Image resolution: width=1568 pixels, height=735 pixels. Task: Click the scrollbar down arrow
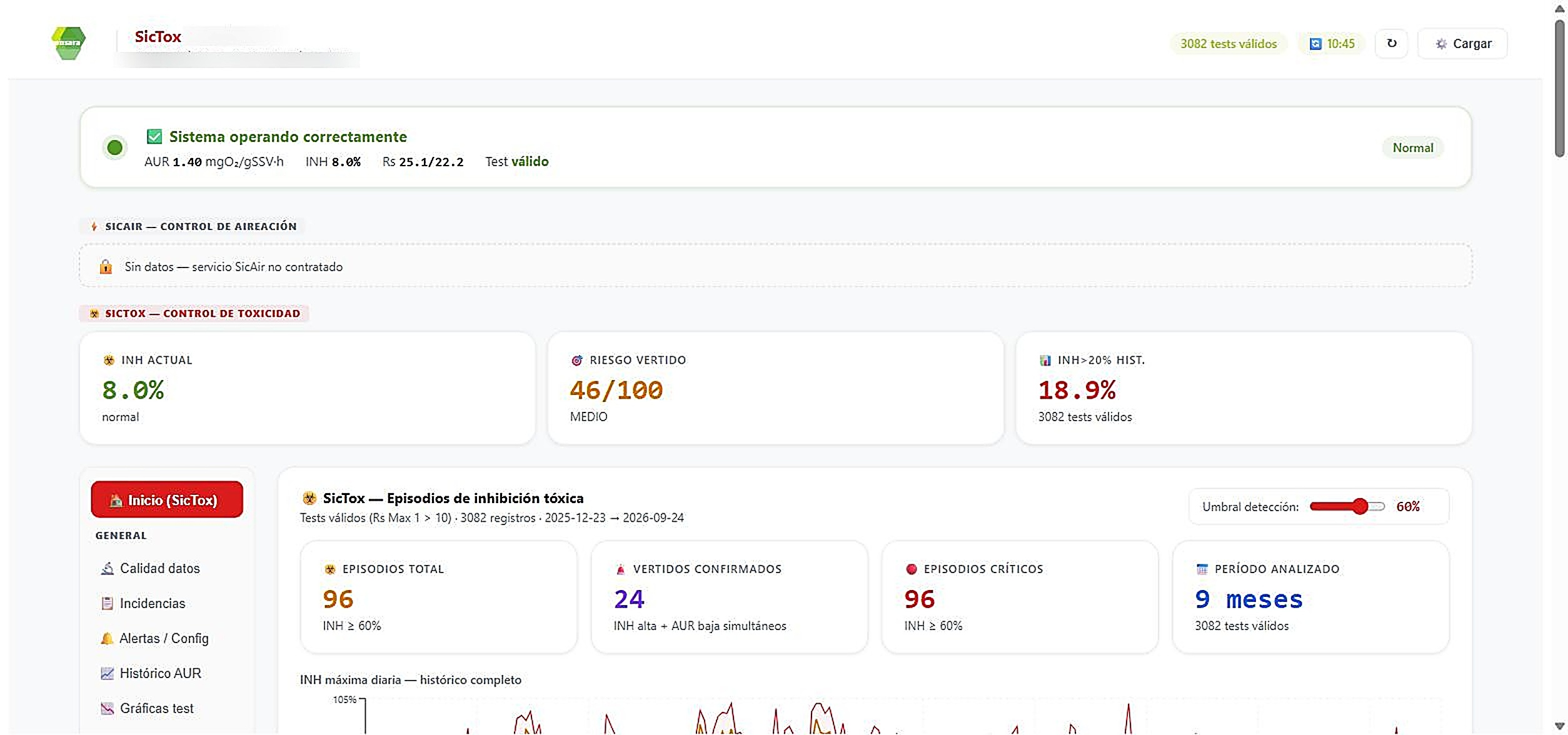point(1559,726)
